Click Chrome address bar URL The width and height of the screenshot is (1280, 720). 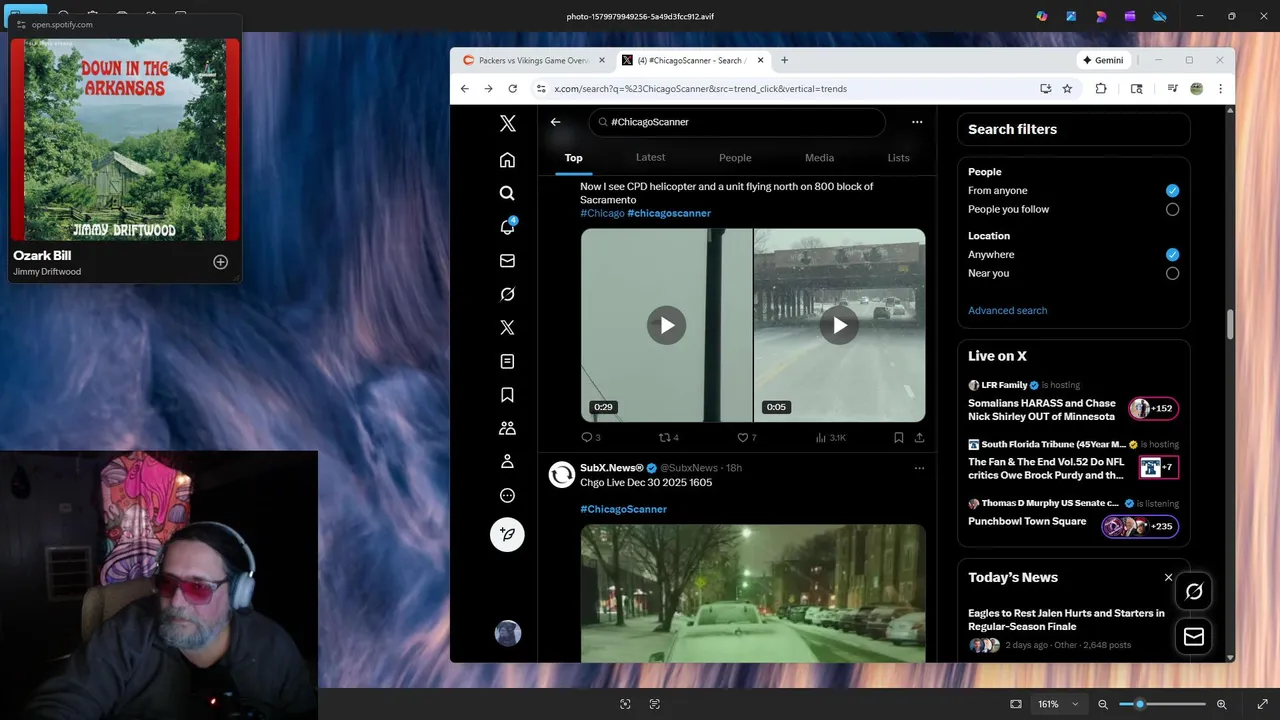[x=700, y=88]
